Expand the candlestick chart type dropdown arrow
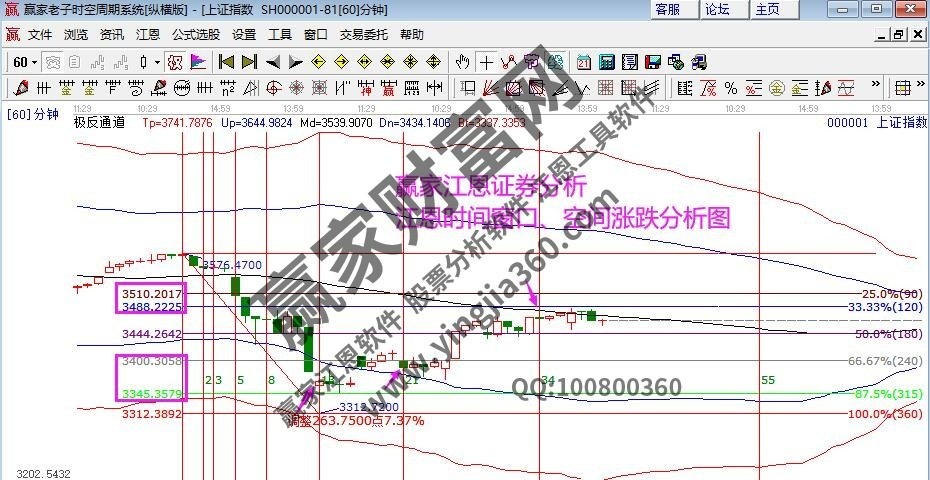The width and height of the screenshot is (930, 480). 157,62
